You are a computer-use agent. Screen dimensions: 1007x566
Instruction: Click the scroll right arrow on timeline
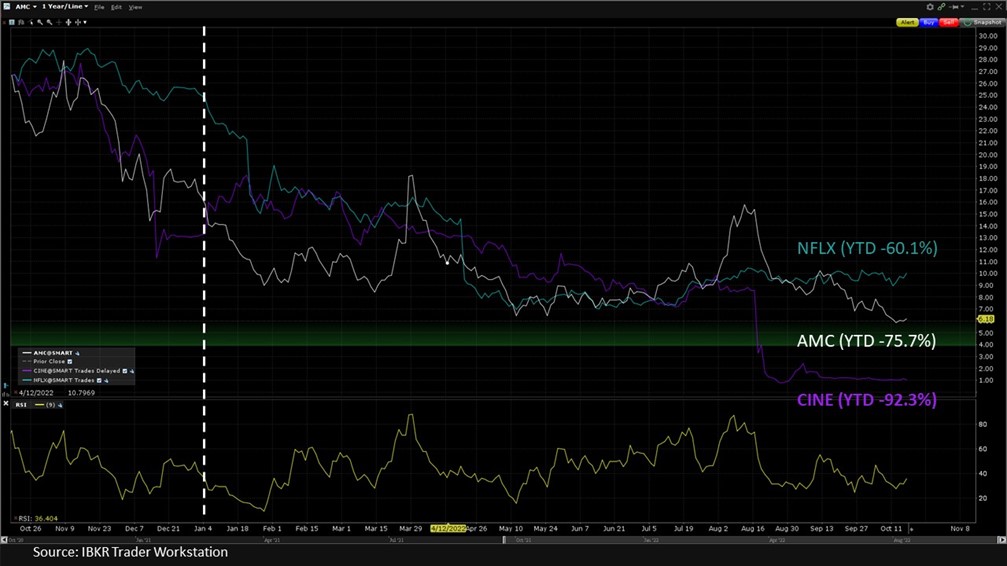point(1003,540)
